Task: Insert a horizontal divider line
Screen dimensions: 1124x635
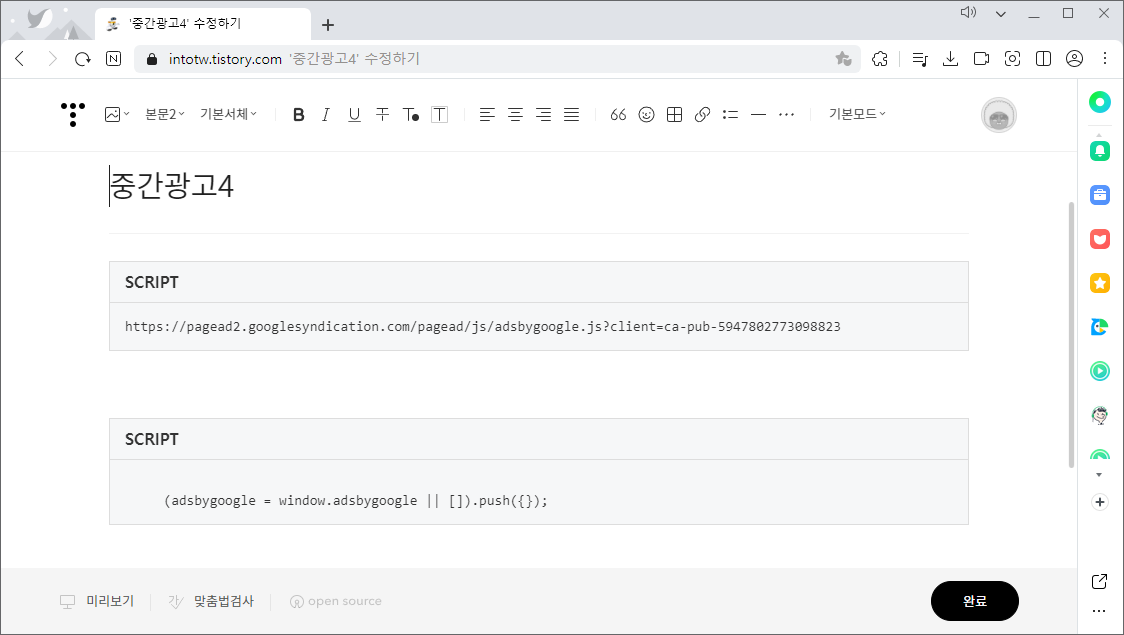Action: [758, 115]
